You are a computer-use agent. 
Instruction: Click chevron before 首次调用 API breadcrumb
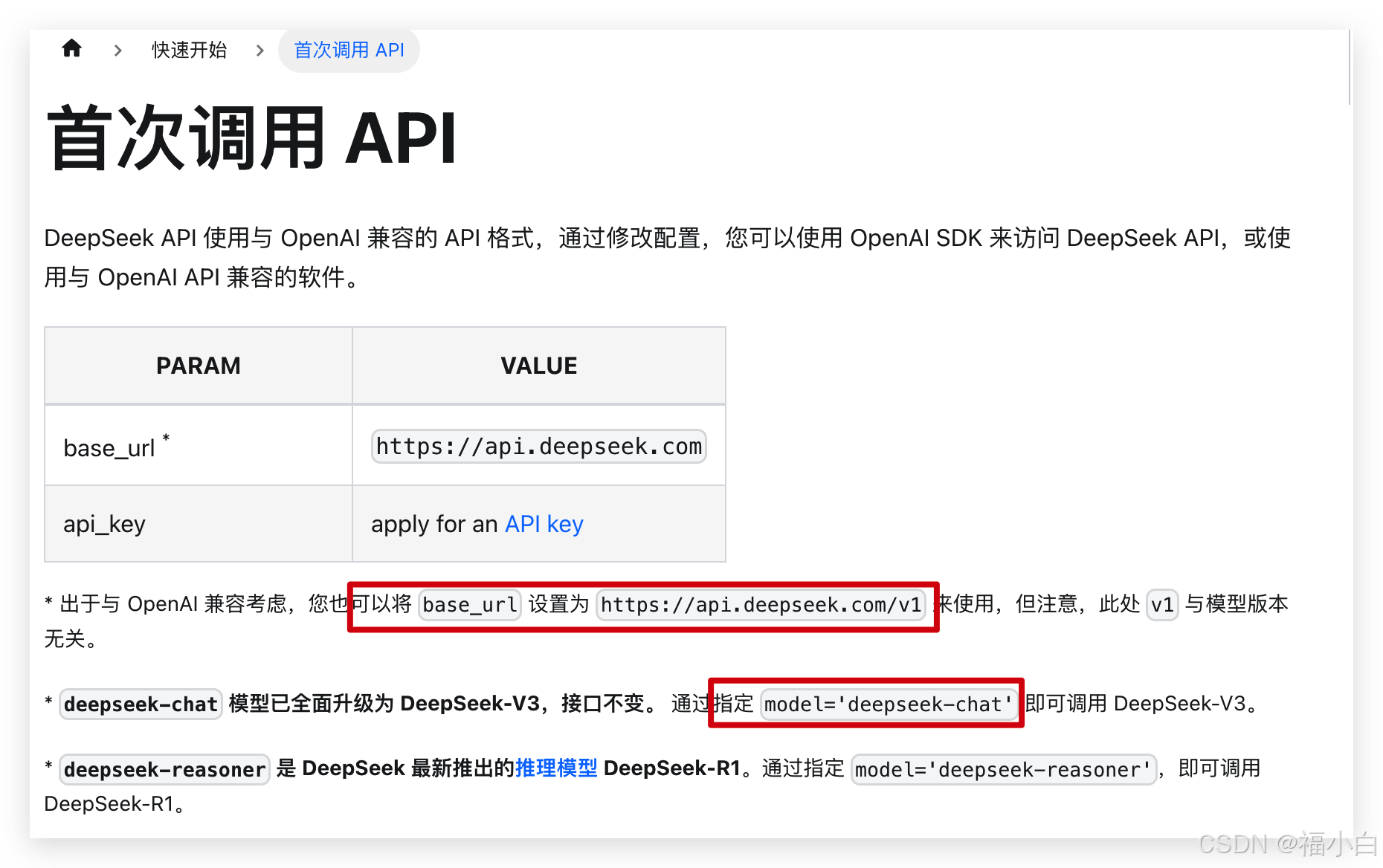coord(259,50)
